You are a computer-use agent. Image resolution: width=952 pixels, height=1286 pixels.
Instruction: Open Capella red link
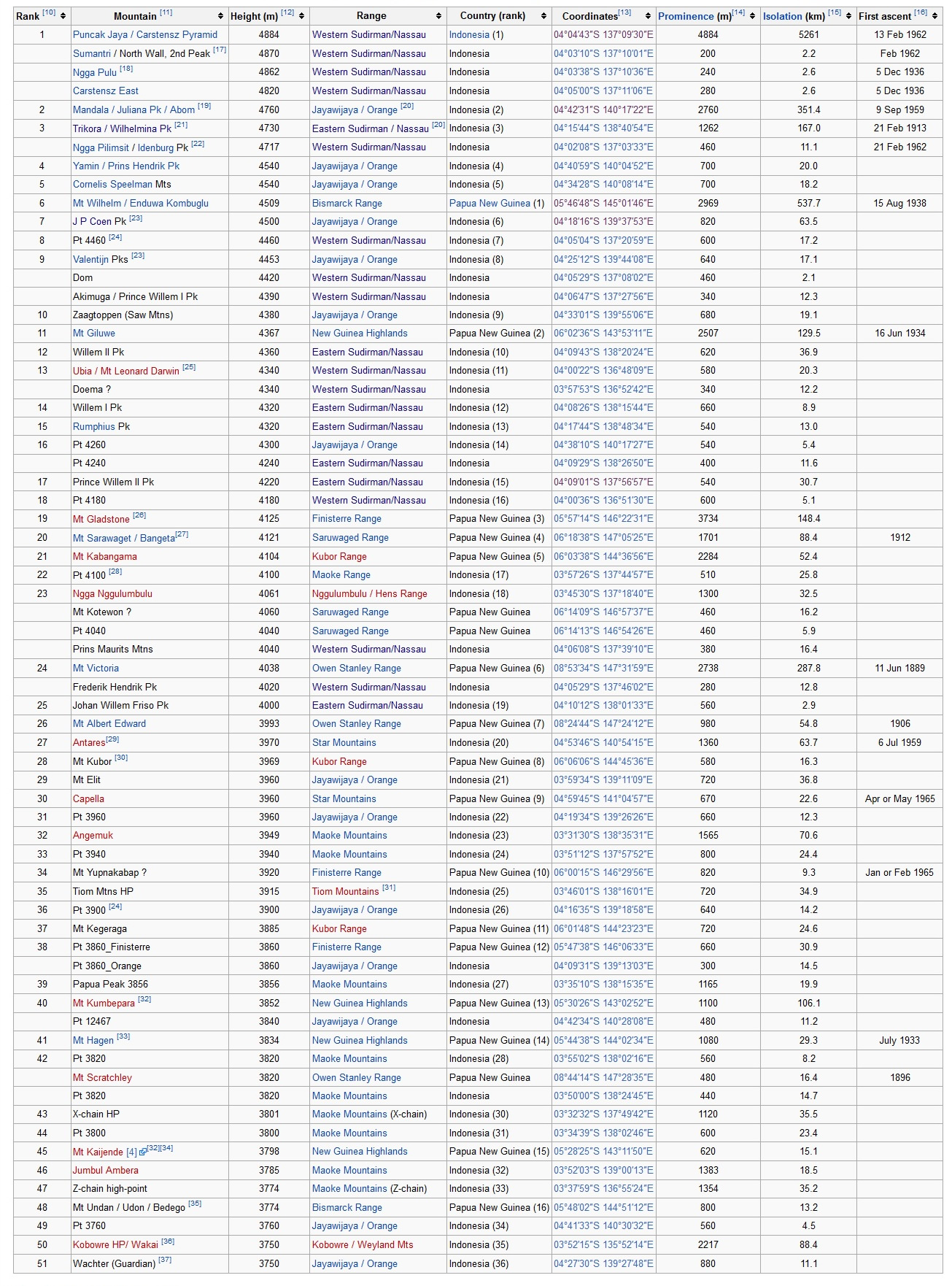pyautogui.click(x=88, y=798)
